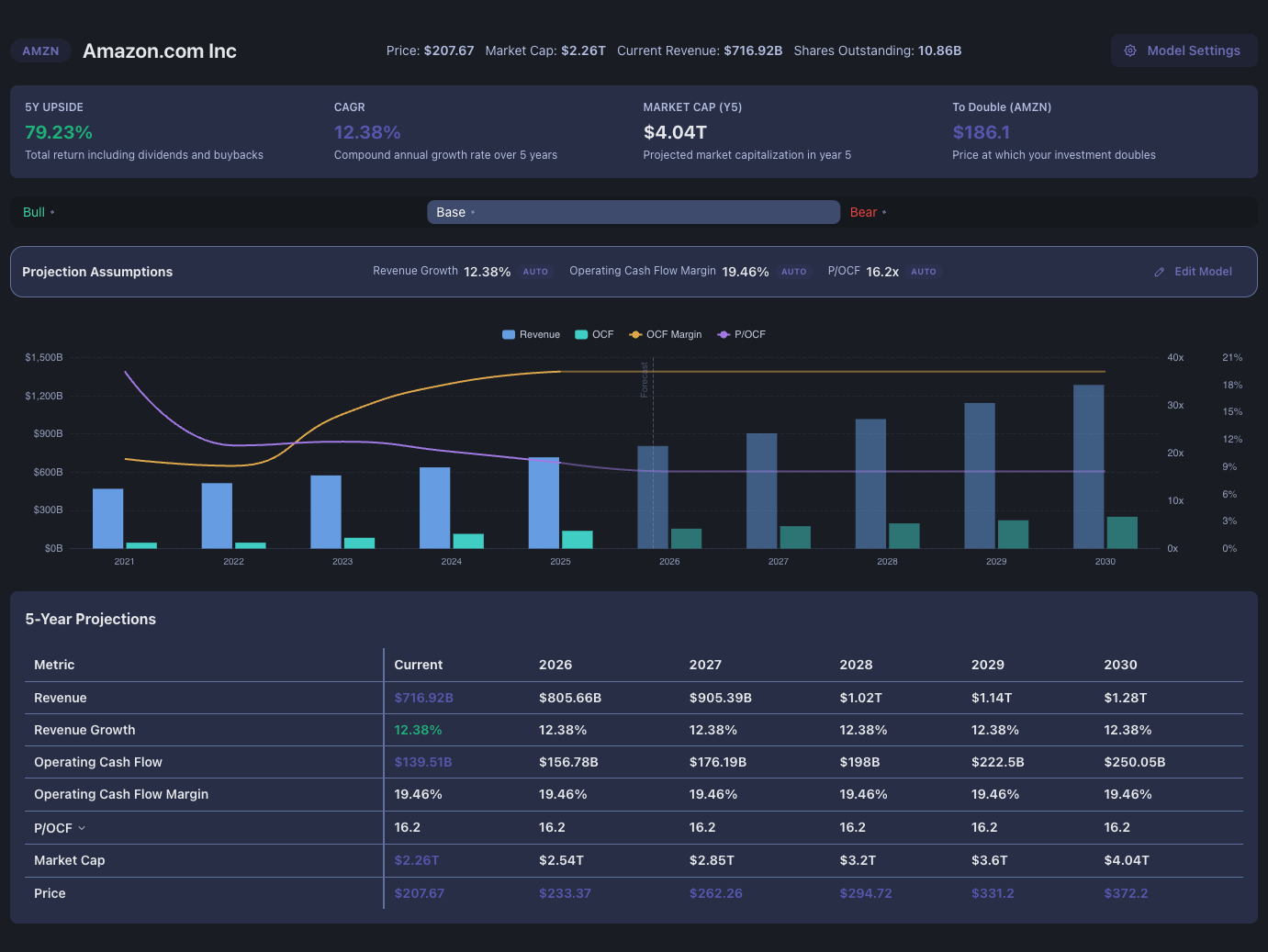Expand the P/OCF row chevron in projections table
The width and height of the screenshot is (1268, 952).
tap(80, 827)
